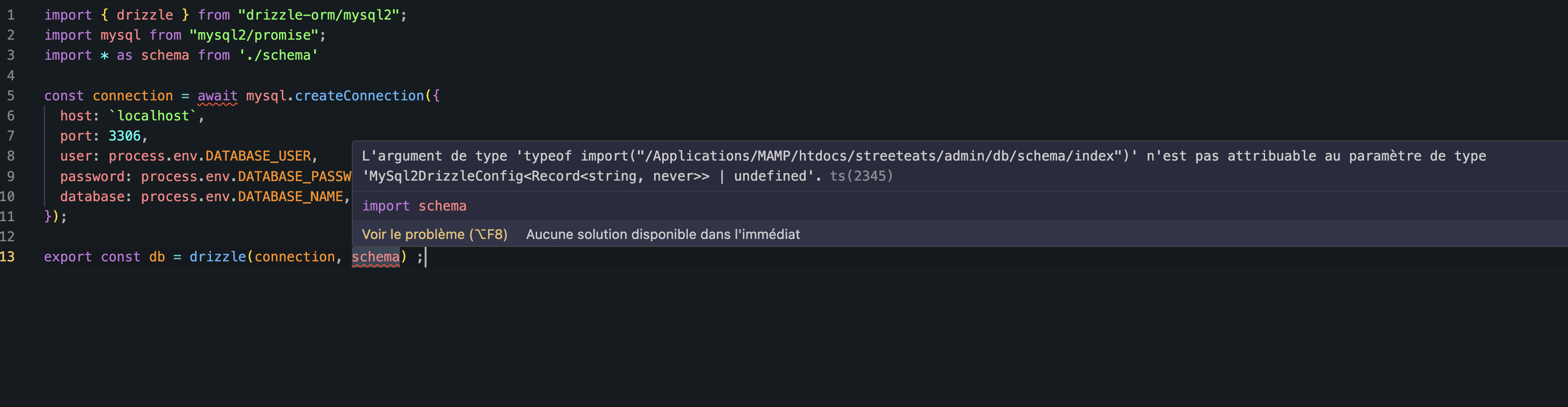Screen dimensions: 1568x407
Task: Click 'DATABASE_USER' on line 8
Action: [259, 156]
